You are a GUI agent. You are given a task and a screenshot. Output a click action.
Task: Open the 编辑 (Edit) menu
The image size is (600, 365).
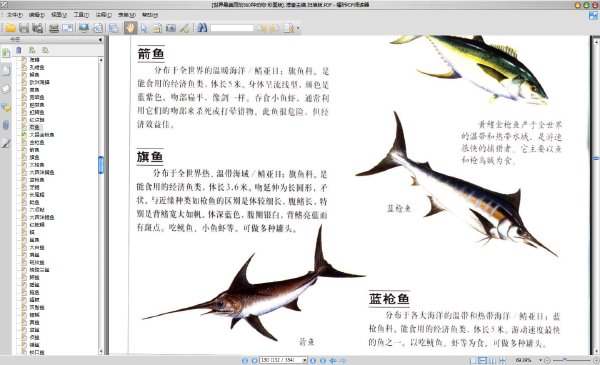pos(36,15)
